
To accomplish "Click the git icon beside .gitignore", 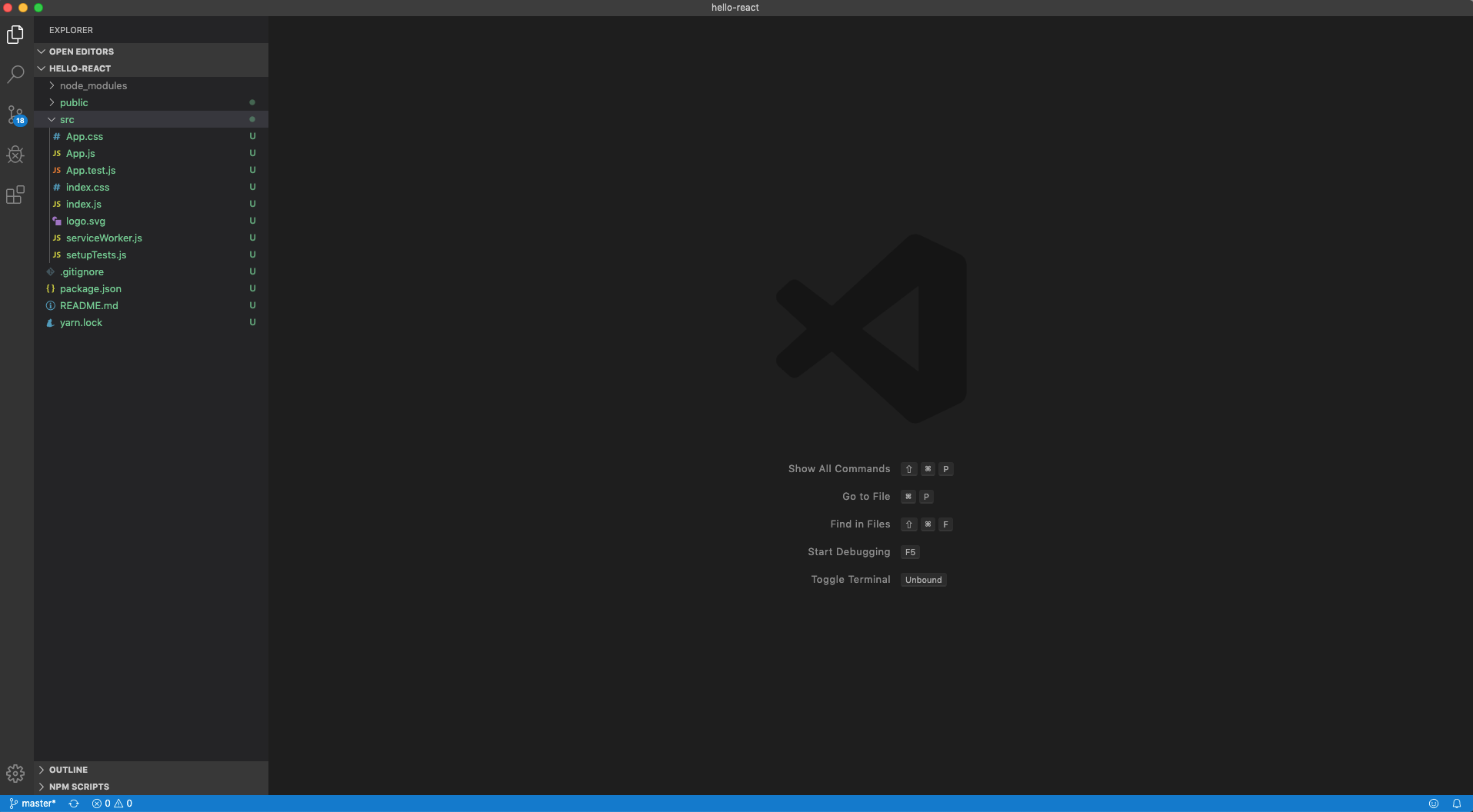I will (x=50, y=271).
